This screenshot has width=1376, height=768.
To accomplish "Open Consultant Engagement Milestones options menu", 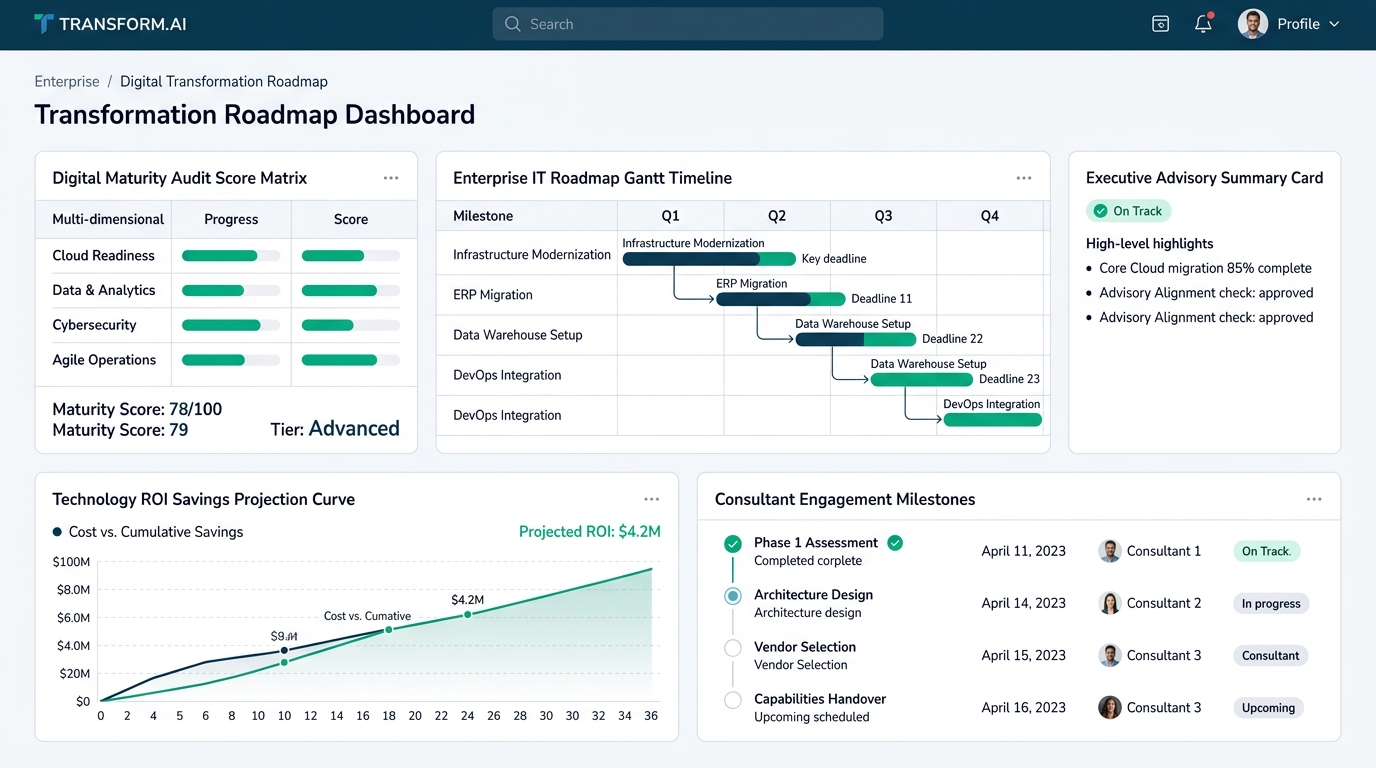I will click(x=1314, y=499).
